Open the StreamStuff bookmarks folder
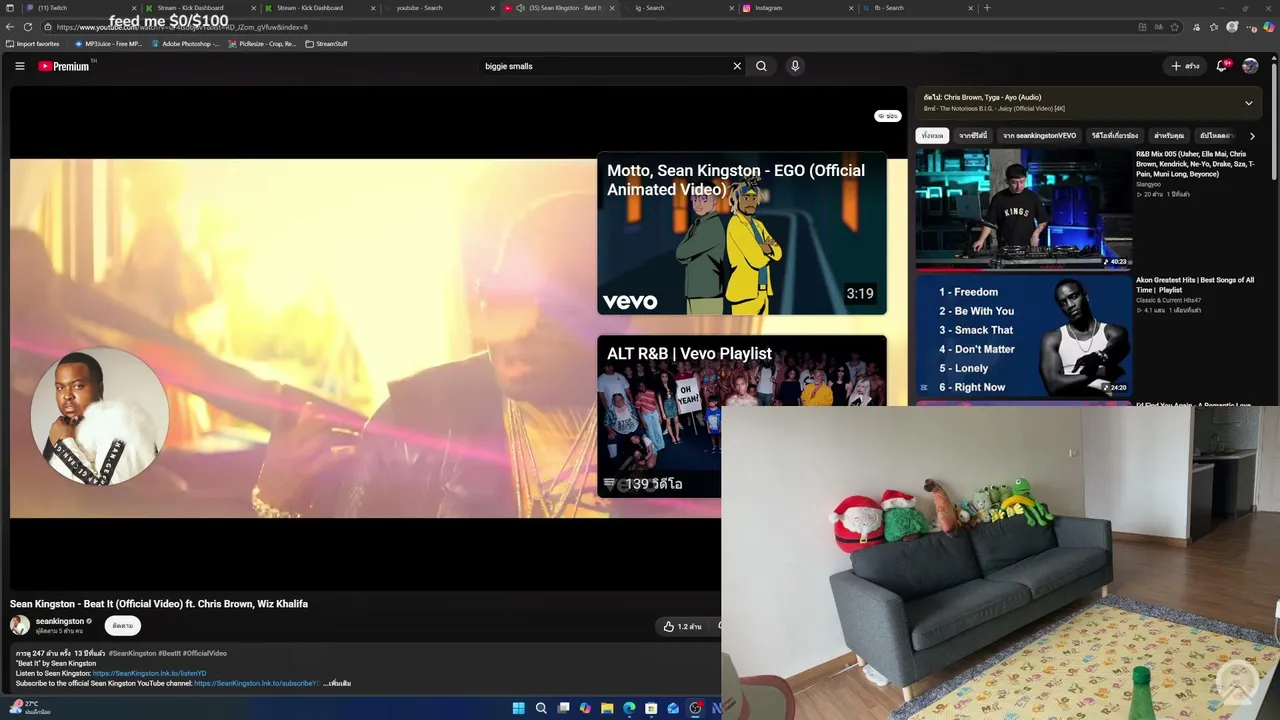Viewport: 1280px width, 720px height. [x=327, y=44]
